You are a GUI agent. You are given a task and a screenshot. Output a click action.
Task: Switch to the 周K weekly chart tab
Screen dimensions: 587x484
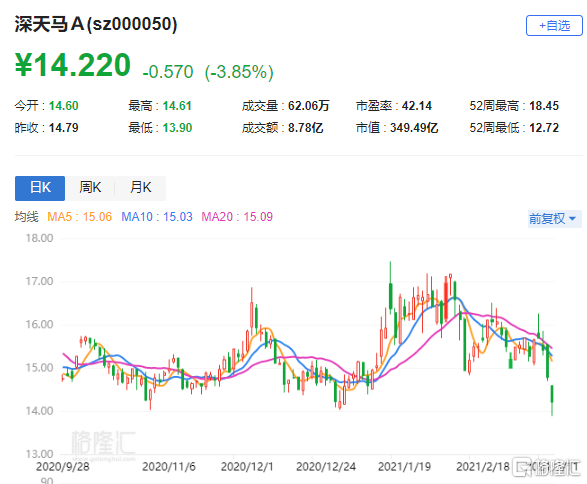click(90, 188)
